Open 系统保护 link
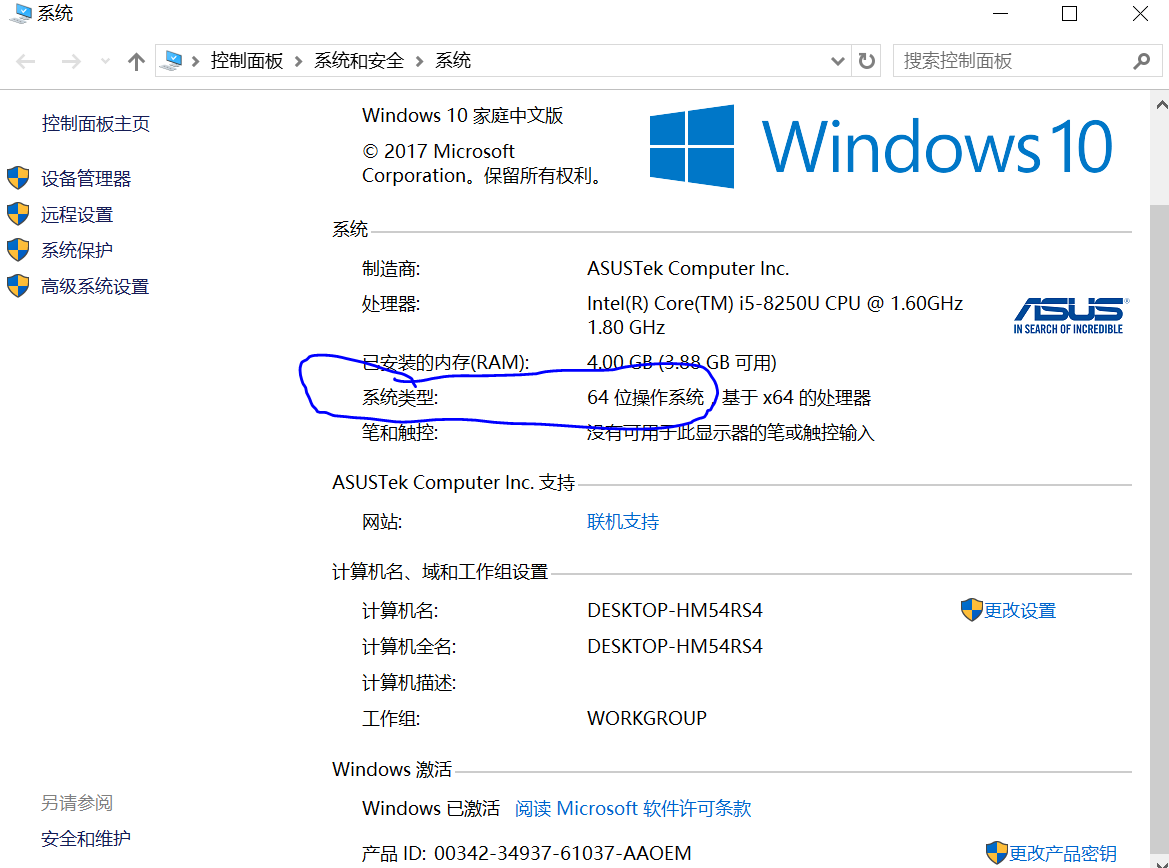This screenshot has height=868, width=1169. (77, 250)
